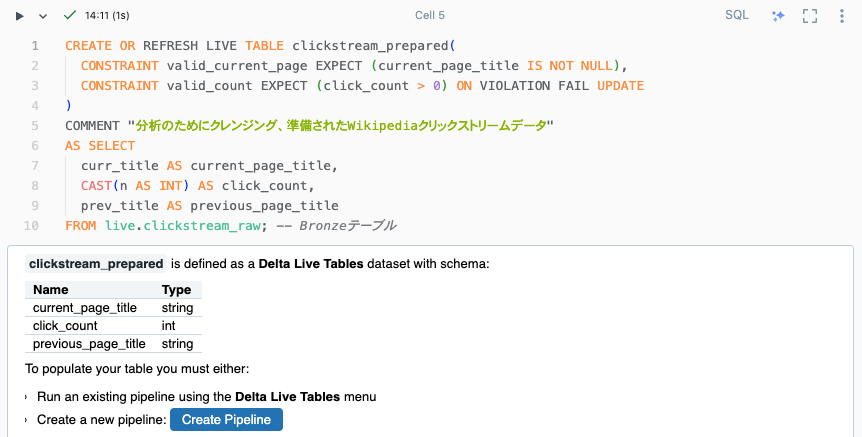Screen dimensions: 862x437
Task: Click Delta Live Tables bold text in header
Action: click(x=311, y=264)
